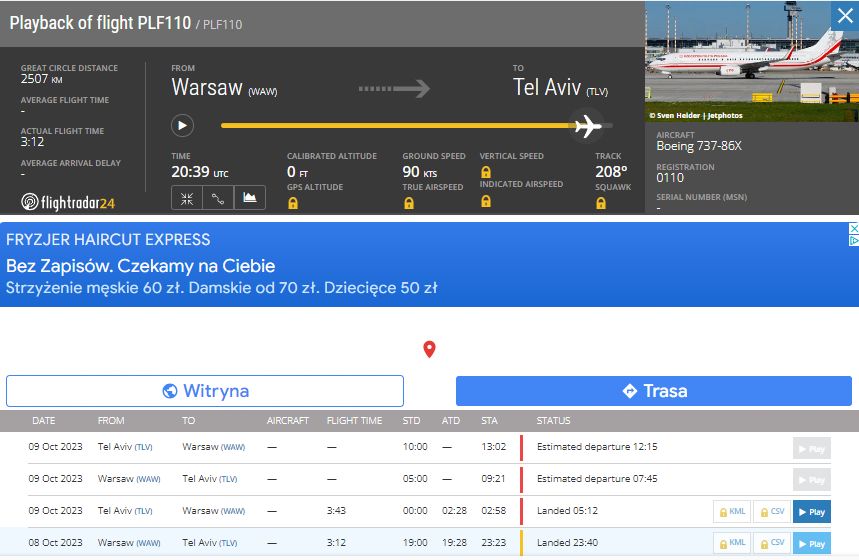Download KML for Landed 23:40 flight
Screen dimensions: 859x560
click(x=732, y=544)
